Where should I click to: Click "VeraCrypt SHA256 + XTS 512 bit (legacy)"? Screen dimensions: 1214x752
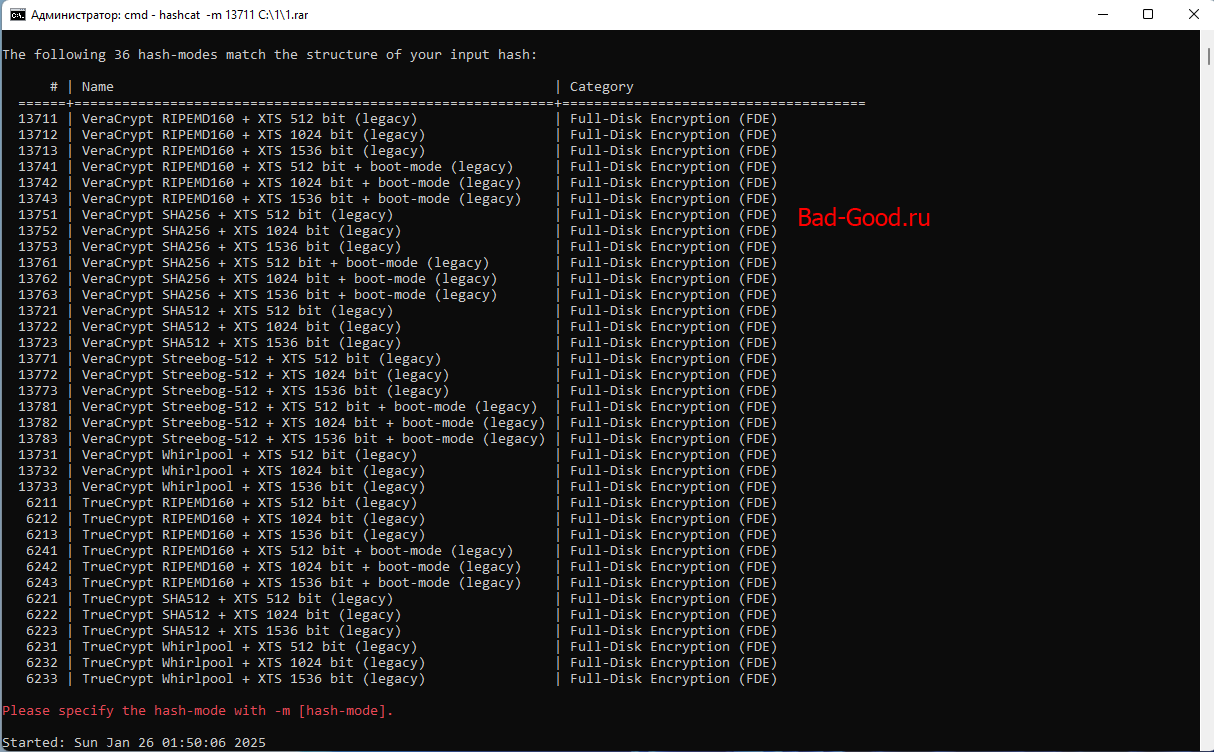point(238,215)
